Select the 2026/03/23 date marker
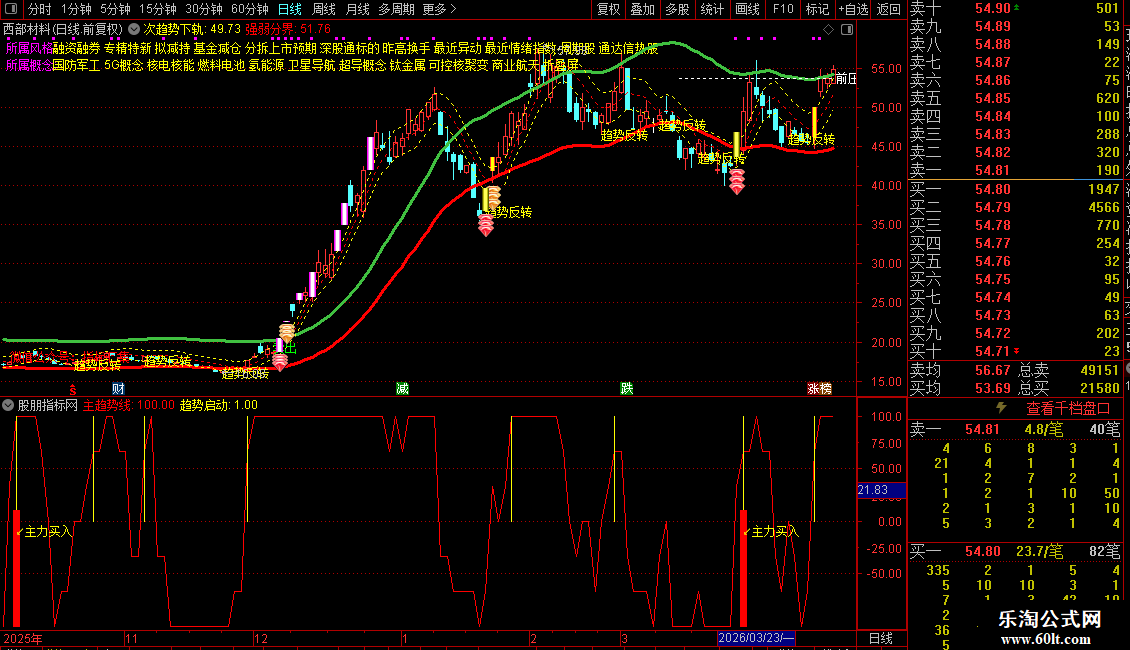Viewport: 1130px width, 650px height. (x=756, y=638)
